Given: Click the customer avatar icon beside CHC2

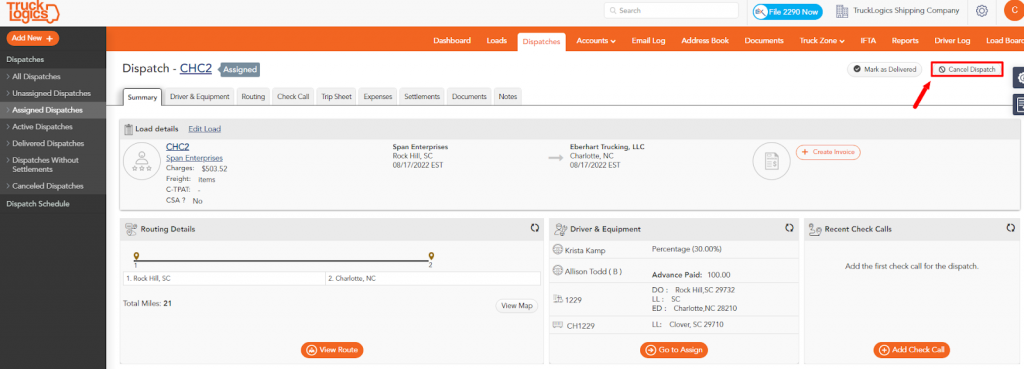Looking at the screenshot, I should click(142, 161).
